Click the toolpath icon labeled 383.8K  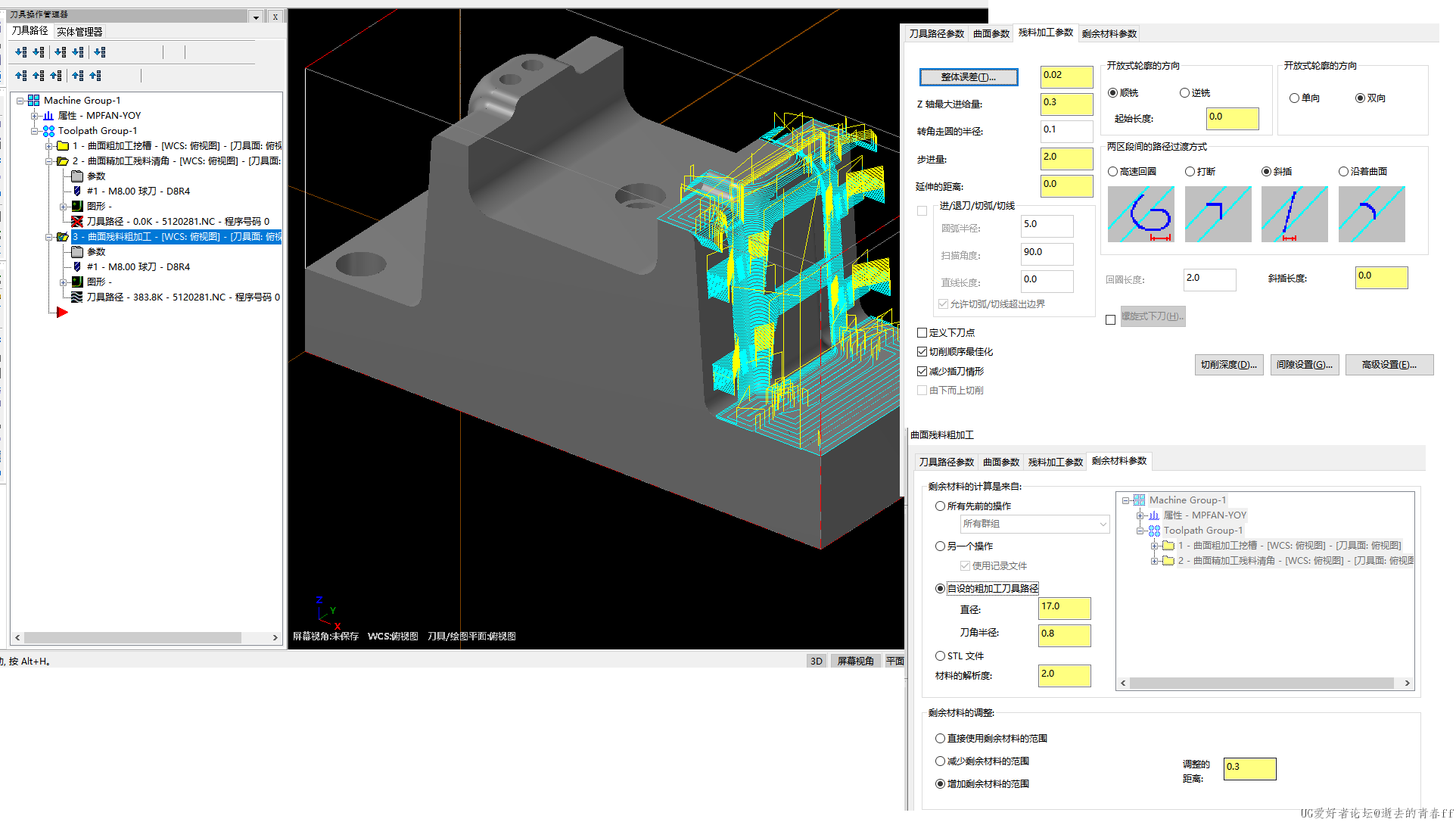pyautogui.click(x=77, y=297)
